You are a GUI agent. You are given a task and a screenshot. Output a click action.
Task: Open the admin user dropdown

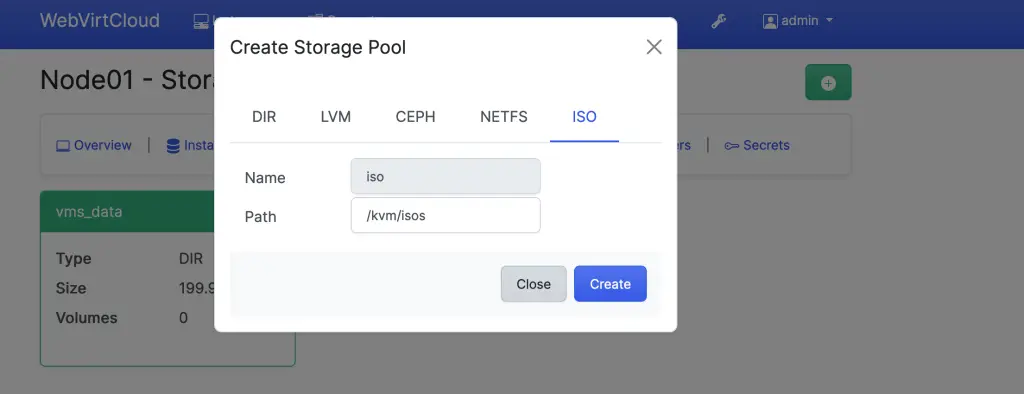pyautogui.click(x=798, y=21)
